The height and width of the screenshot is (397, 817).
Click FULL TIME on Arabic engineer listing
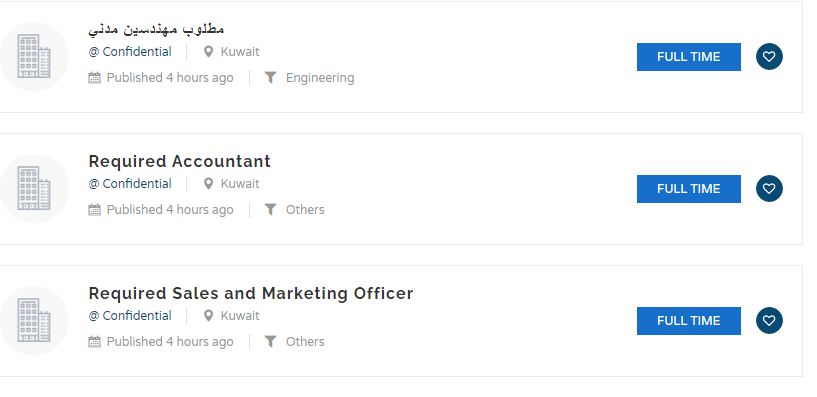click(688, 57)
